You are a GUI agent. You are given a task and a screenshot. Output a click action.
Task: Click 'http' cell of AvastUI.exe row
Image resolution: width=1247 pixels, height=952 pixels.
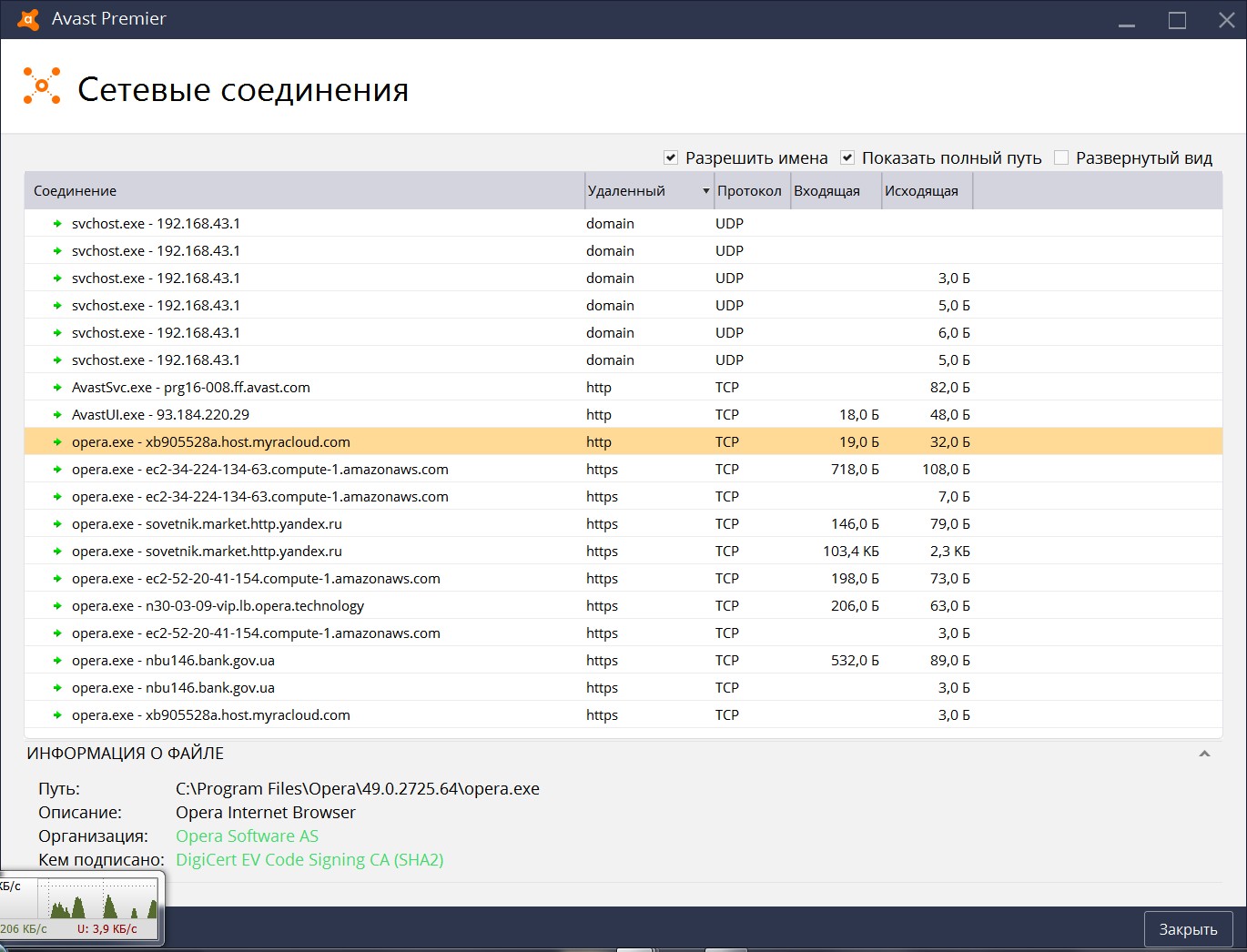coord(599,415)
